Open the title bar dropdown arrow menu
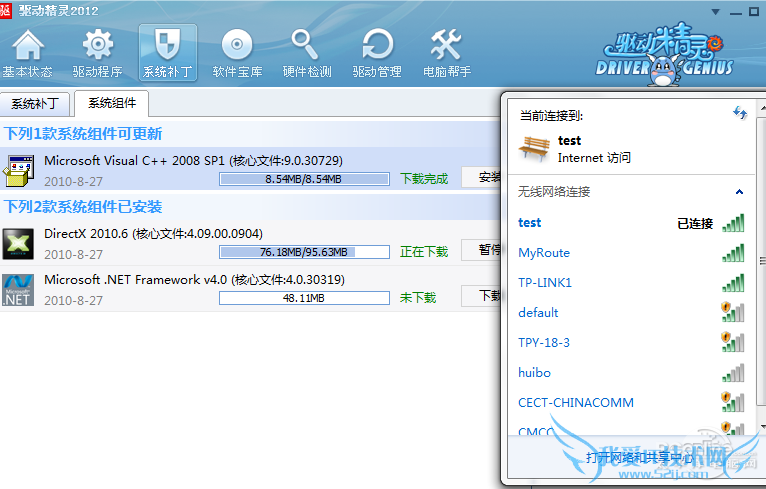 tap(716, 12)
